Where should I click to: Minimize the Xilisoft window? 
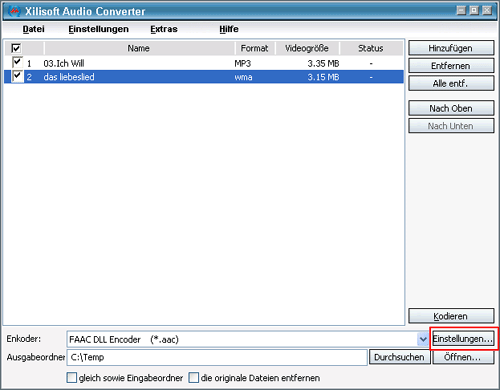[x=461, y=11]
